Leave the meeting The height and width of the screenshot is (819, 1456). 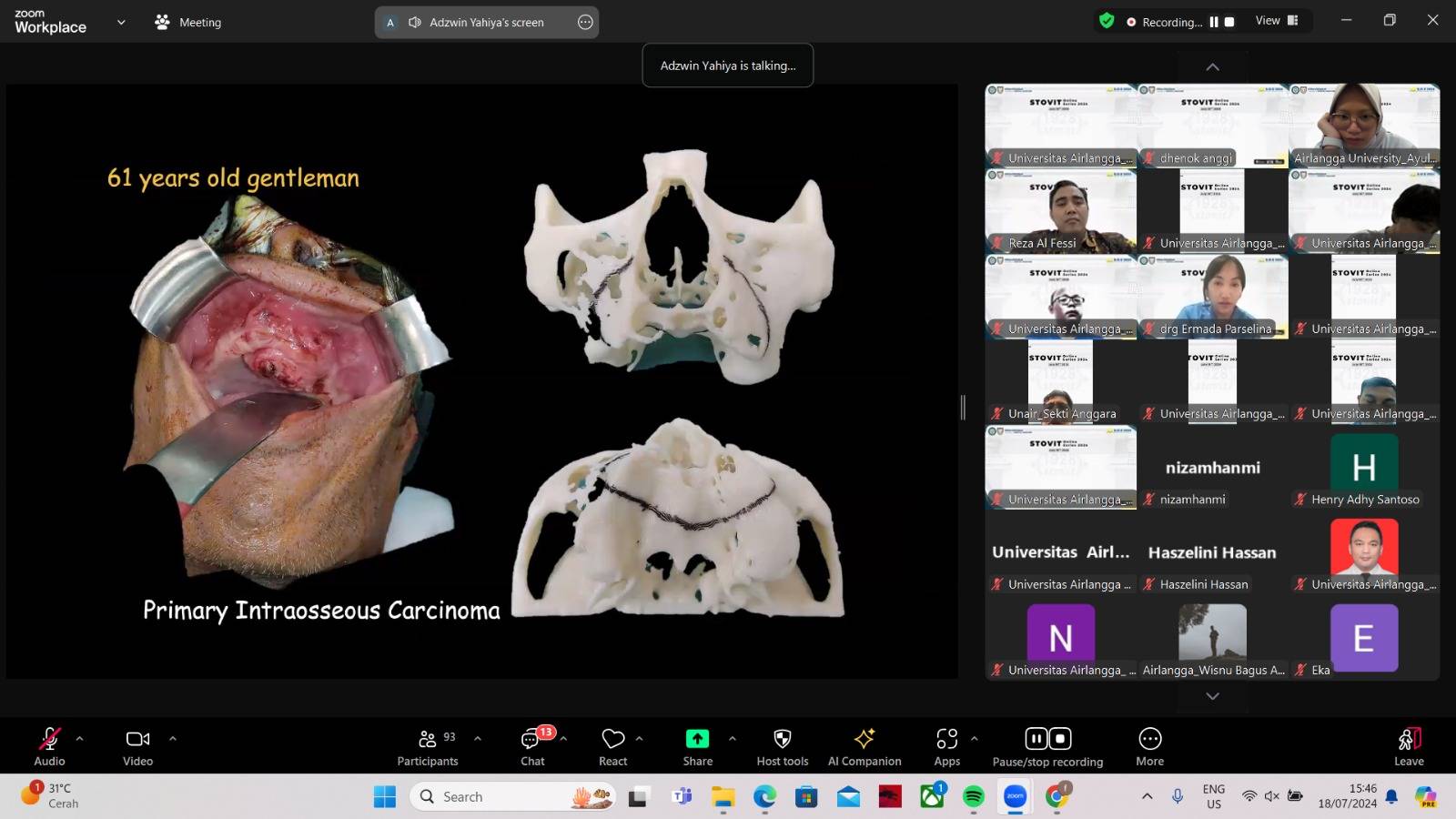pos(1409,746)
